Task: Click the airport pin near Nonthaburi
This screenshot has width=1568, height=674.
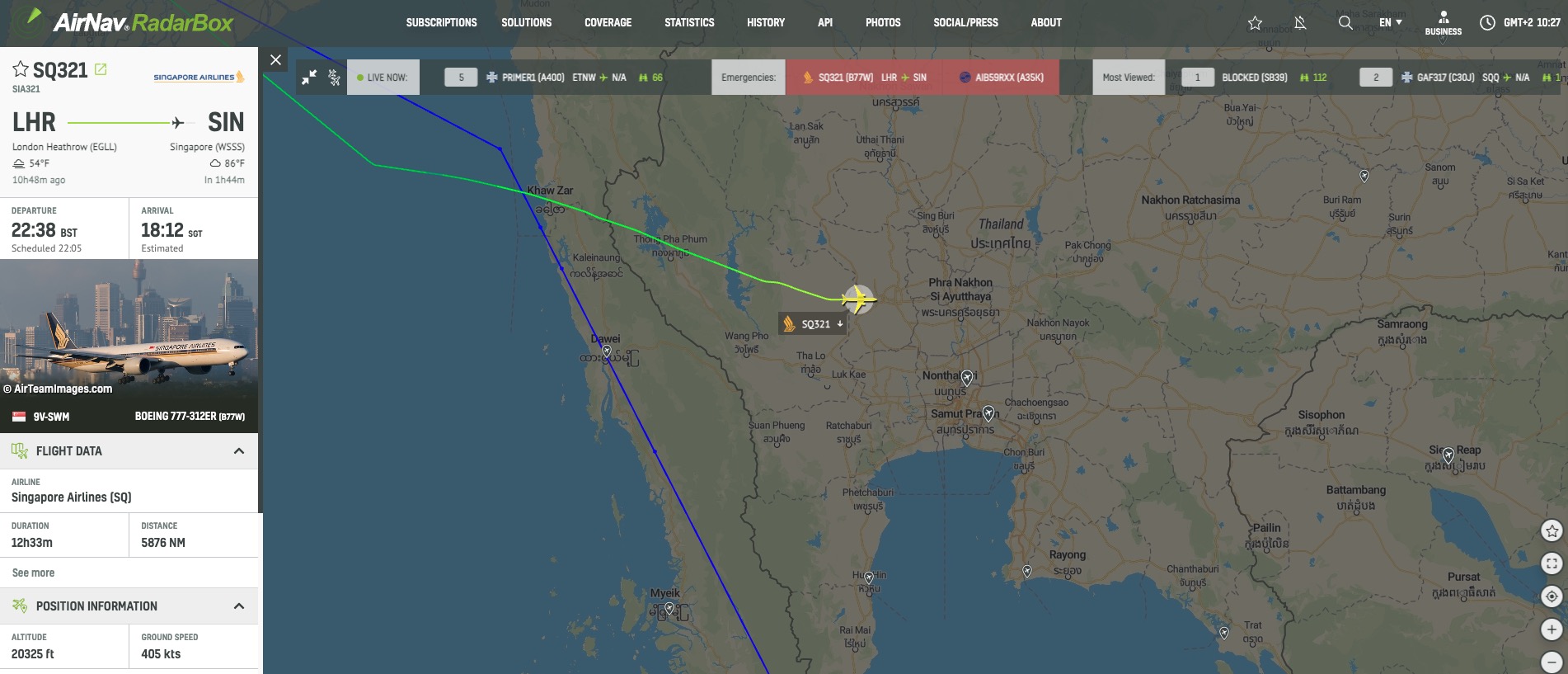Action: tap(966, 378)
